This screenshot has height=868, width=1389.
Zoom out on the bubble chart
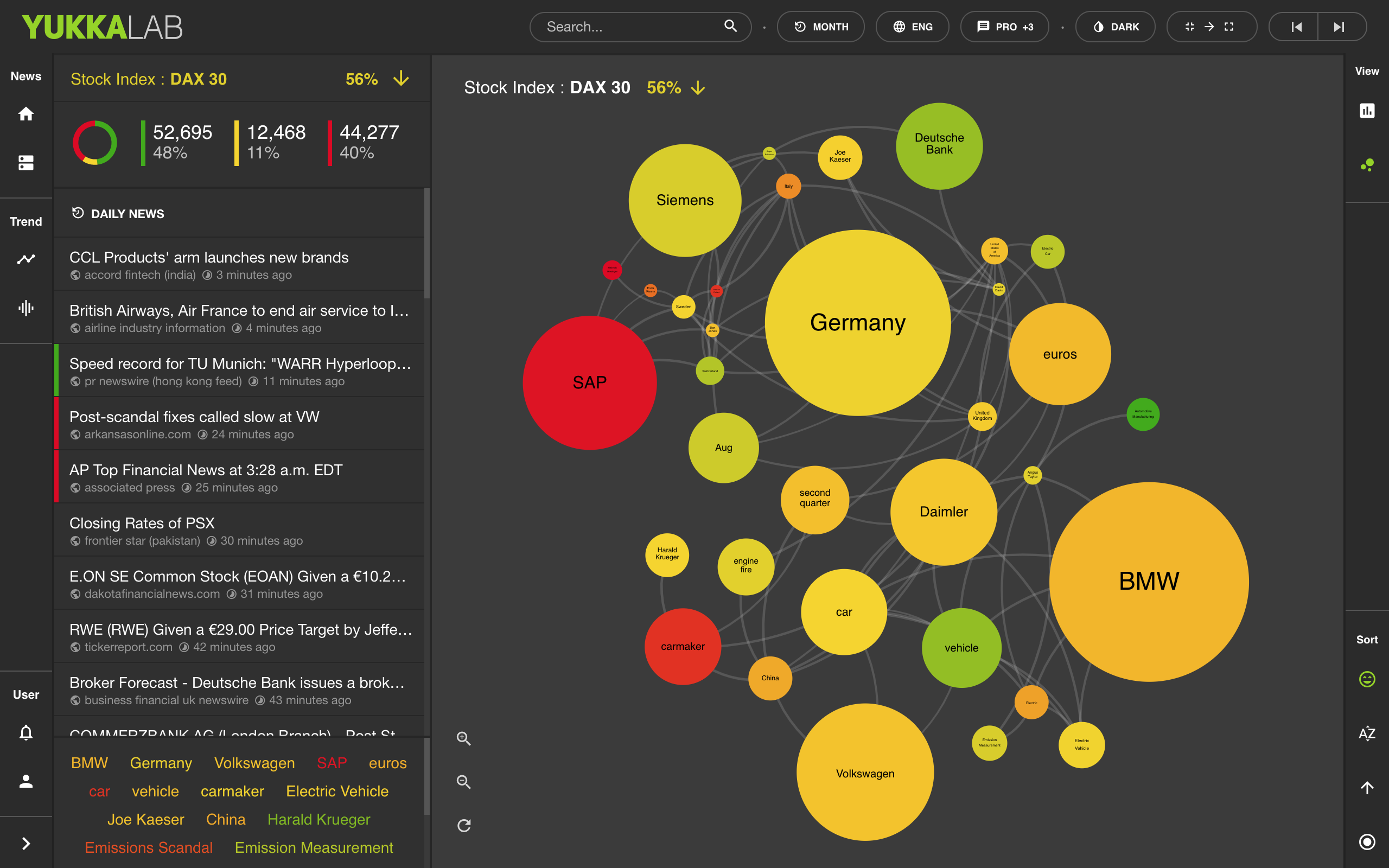pyautogui.click(x=464, y=782)
